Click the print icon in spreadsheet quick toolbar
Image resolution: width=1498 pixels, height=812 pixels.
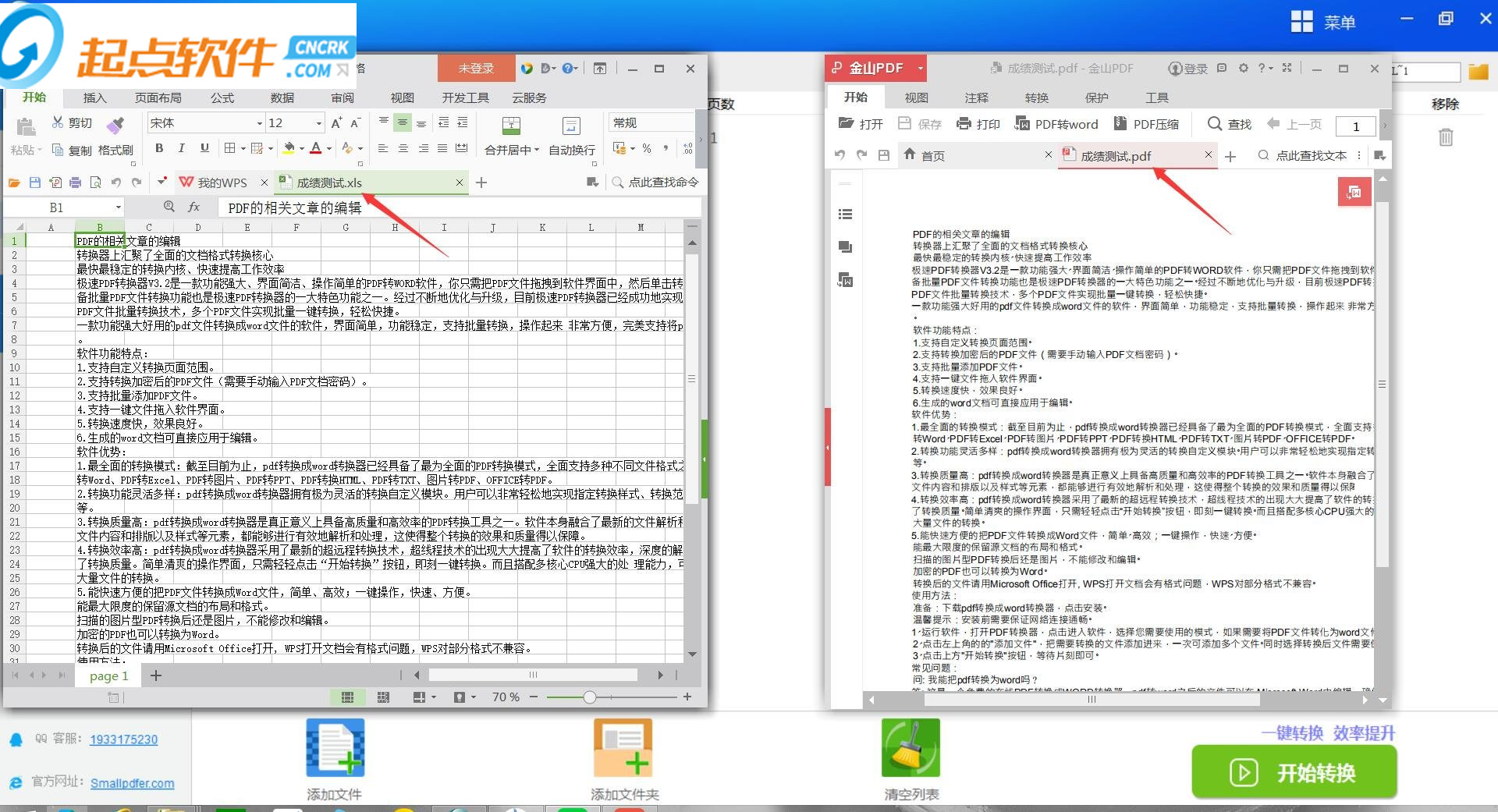point(75,183)
